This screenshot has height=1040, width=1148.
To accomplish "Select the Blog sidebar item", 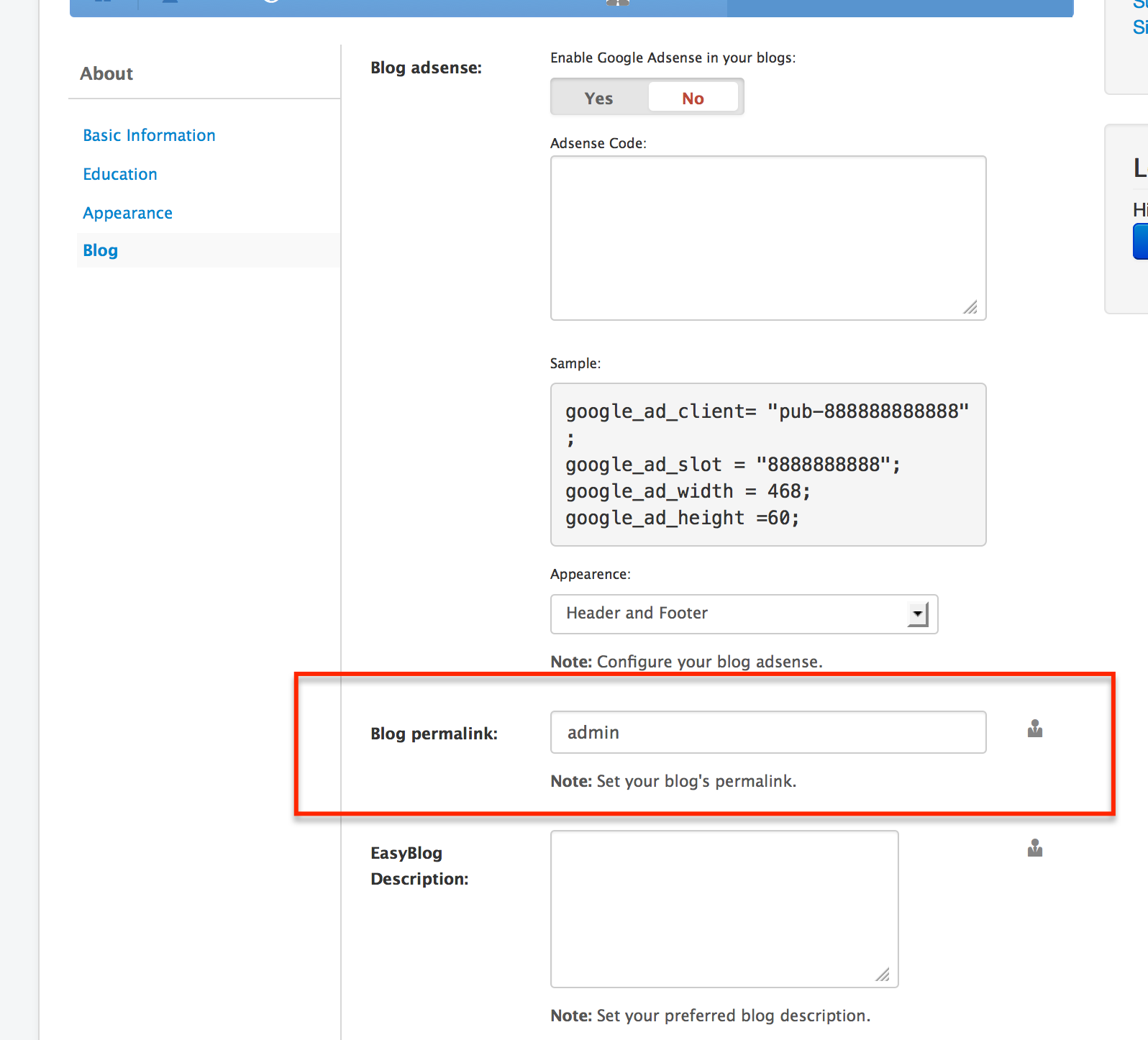I will tap(100, 250).
